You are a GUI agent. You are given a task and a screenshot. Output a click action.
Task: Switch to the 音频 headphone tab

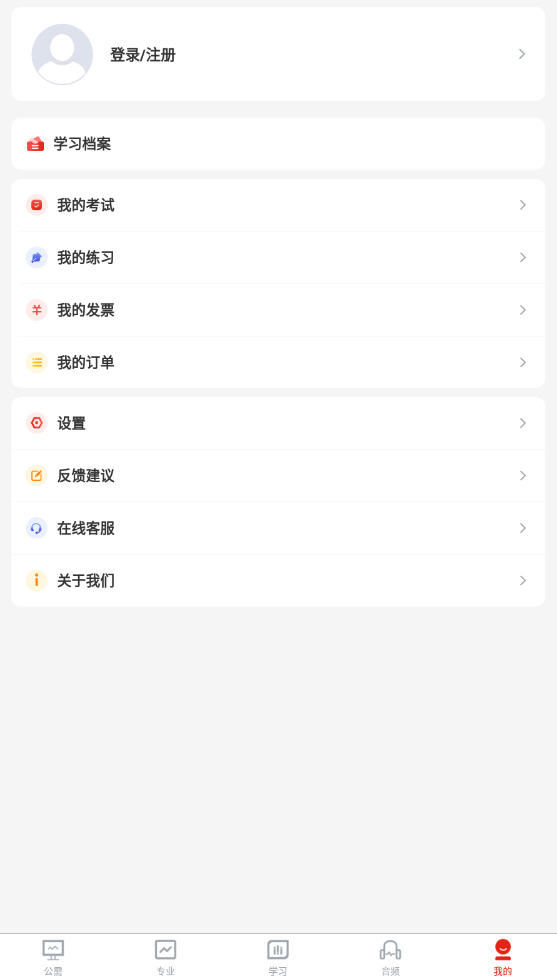coord(390,957)
